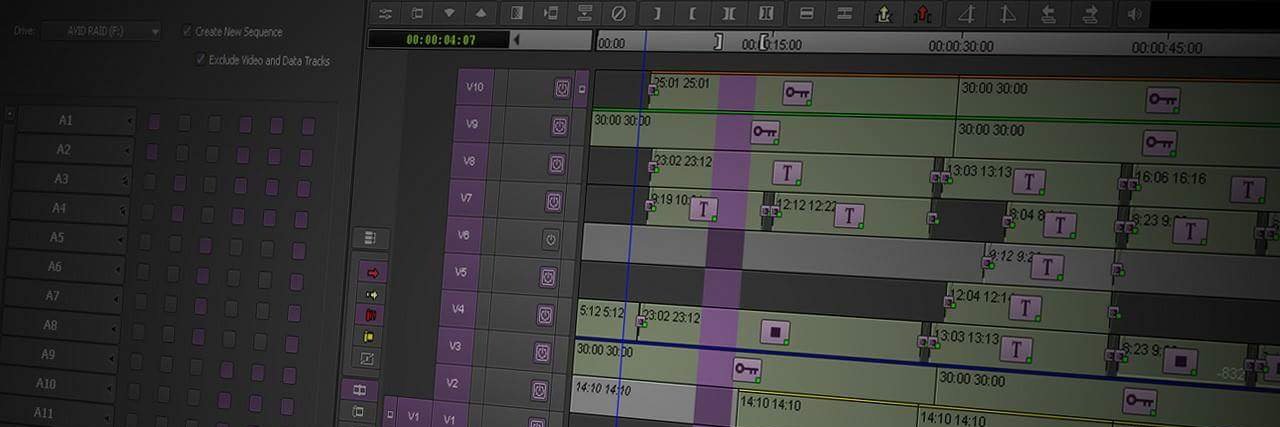This screenshot has height=427, width=1280.
Task: Toggle the V6 track monitor power button
Action: click(550, 239)
